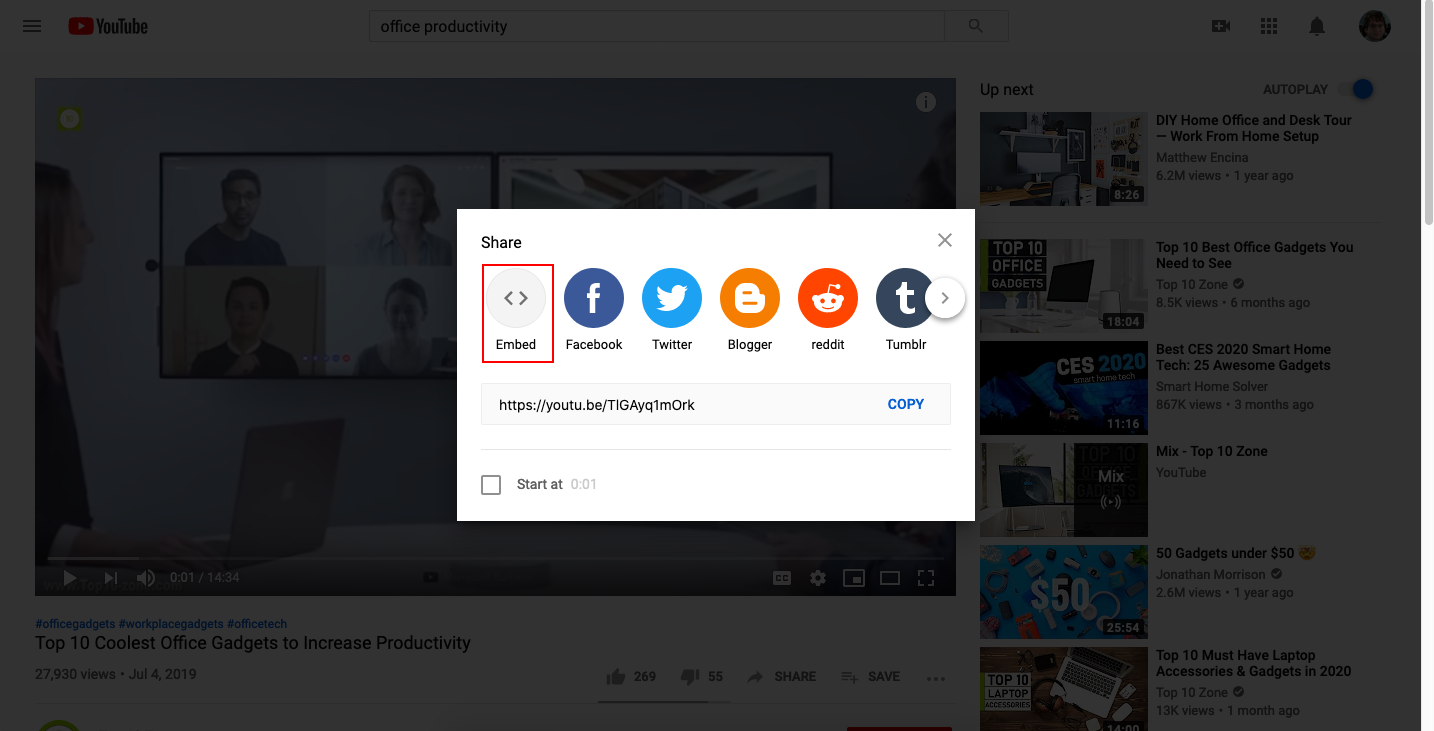Open the Jonathan Morrison channel name
1434x731 pixels.
(1211, 575)
